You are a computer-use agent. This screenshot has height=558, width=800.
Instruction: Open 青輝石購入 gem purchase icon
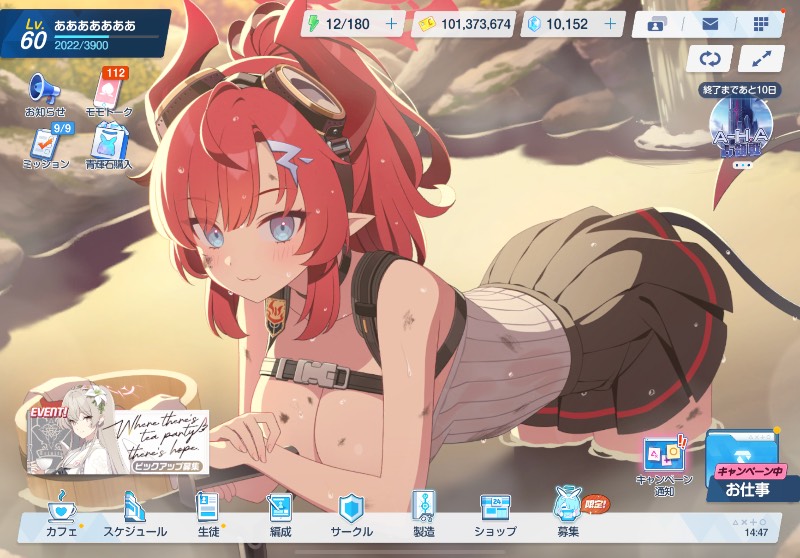click(109, 146)
